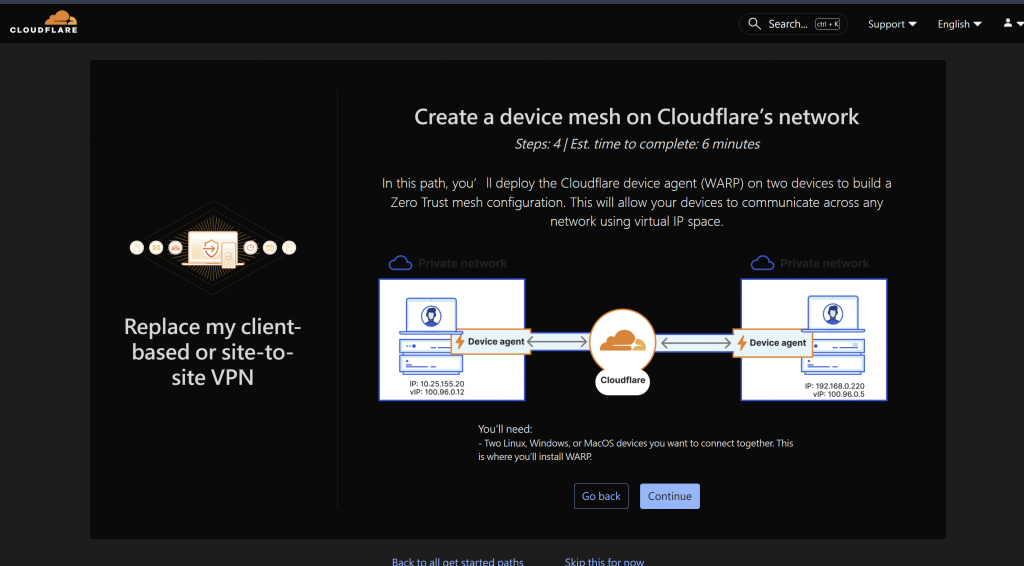The image size is (1024, 566).
Task: Click the 'You'll need:' text
Action: pyautogui.click(x=505, y=429)
